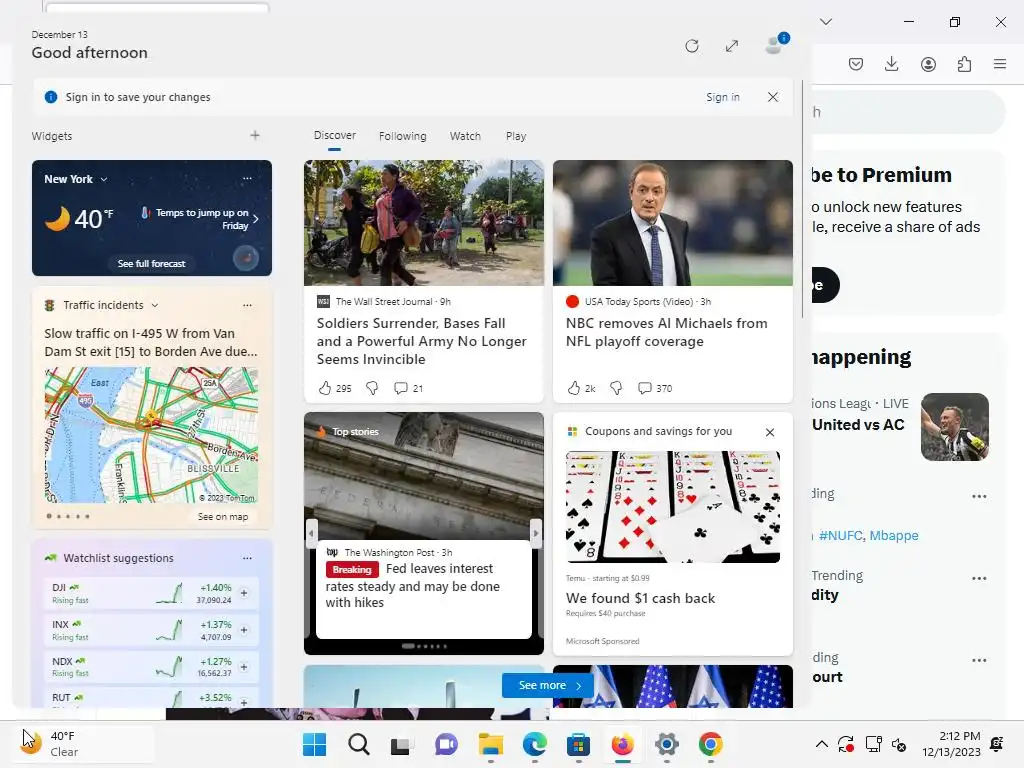The width and height of the screenshot is (1024, 768).
Task: Open weather widget more options menu
Action: coord(247,178)
